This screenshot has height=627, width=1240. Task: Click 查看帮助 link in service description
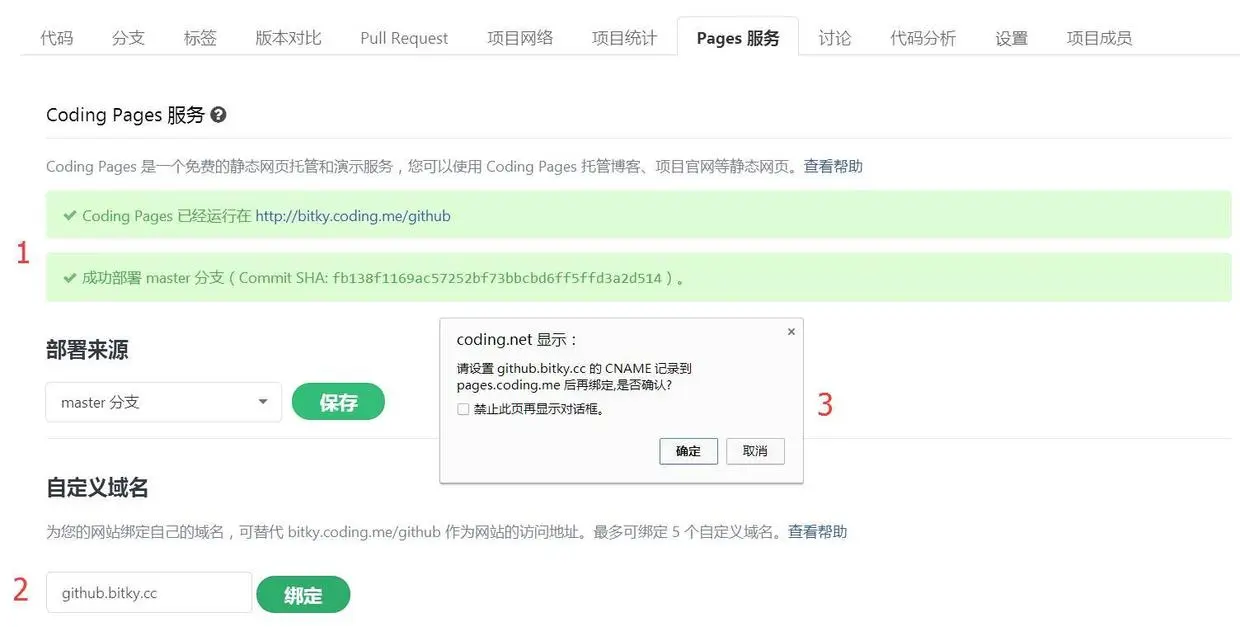click(x=833, y=166)
